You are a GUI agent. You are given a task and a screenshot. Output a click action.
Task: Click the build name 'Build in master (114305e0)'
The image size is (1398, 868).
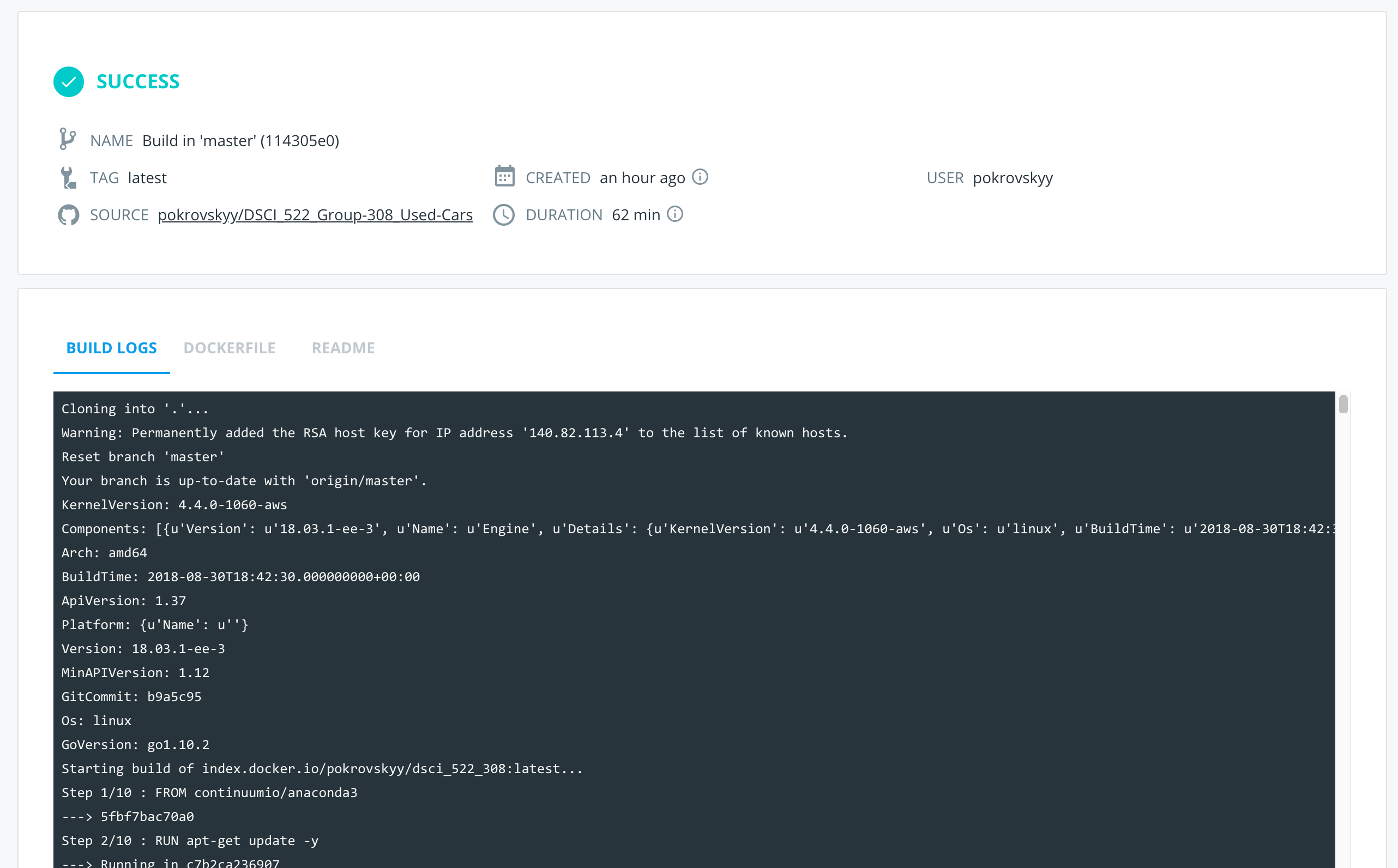[x=240, y=141]
